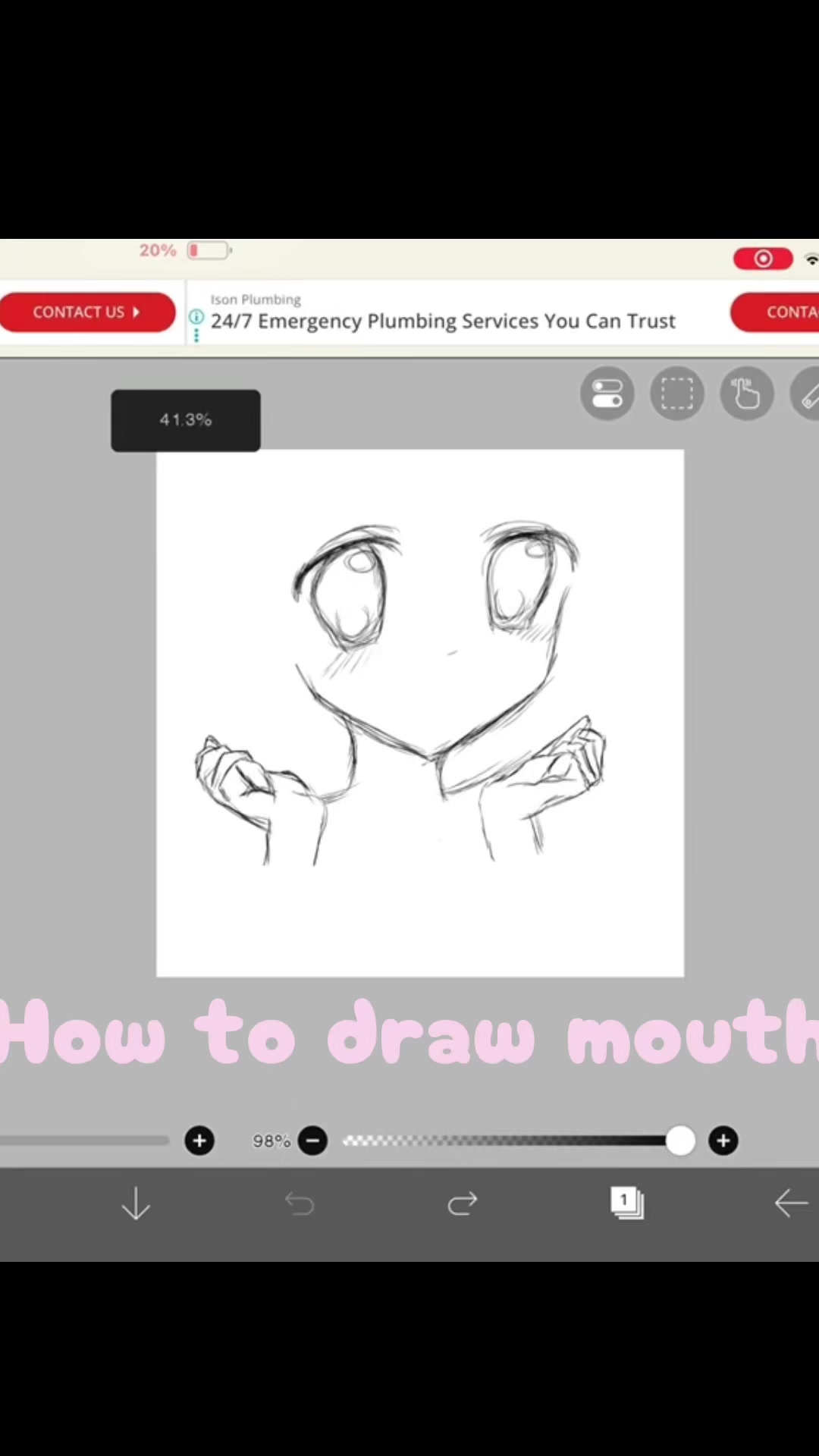
Task: Decrease opacity with the minus button
Action: pos(312,1141)
